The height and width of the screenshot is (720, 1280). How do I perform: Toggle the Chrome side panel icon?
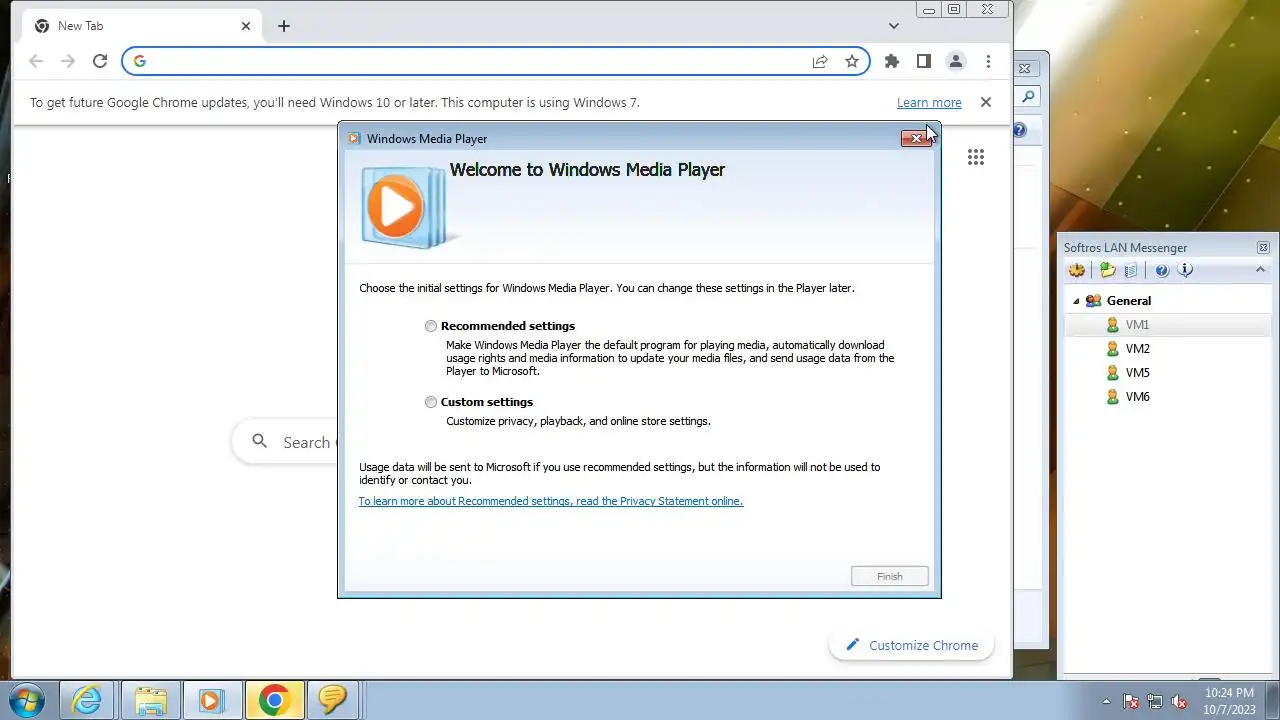pyautogui.click(x=924, y=61)
